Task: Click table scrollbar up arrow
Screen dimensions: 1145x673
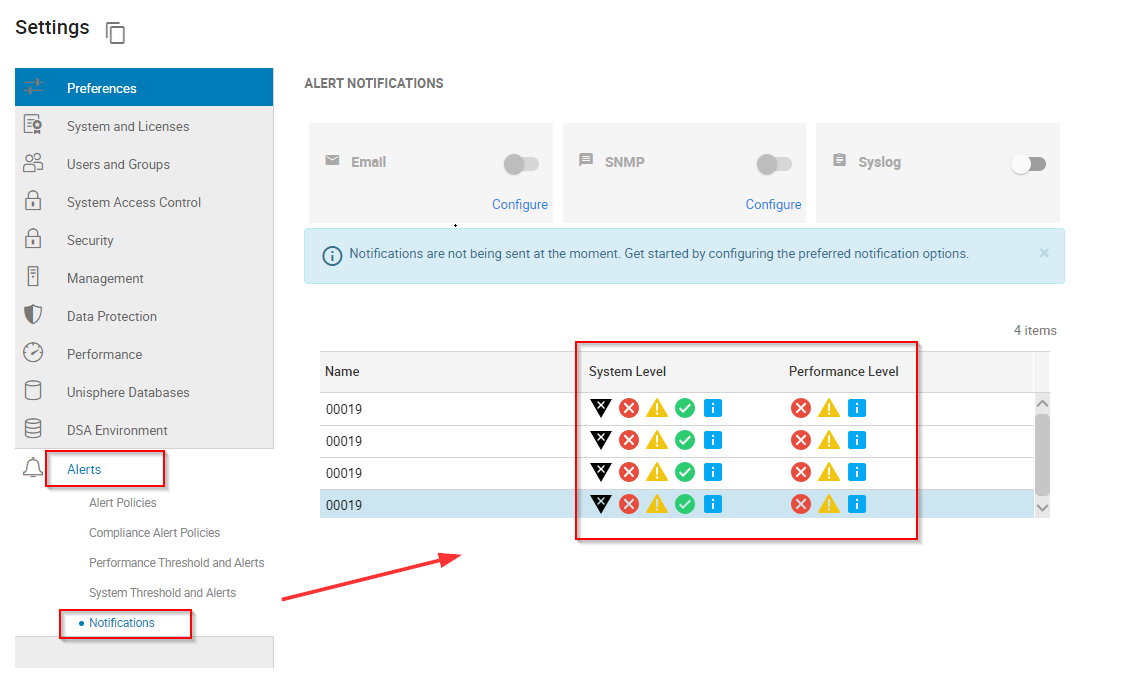Action: pos(1042,404)
